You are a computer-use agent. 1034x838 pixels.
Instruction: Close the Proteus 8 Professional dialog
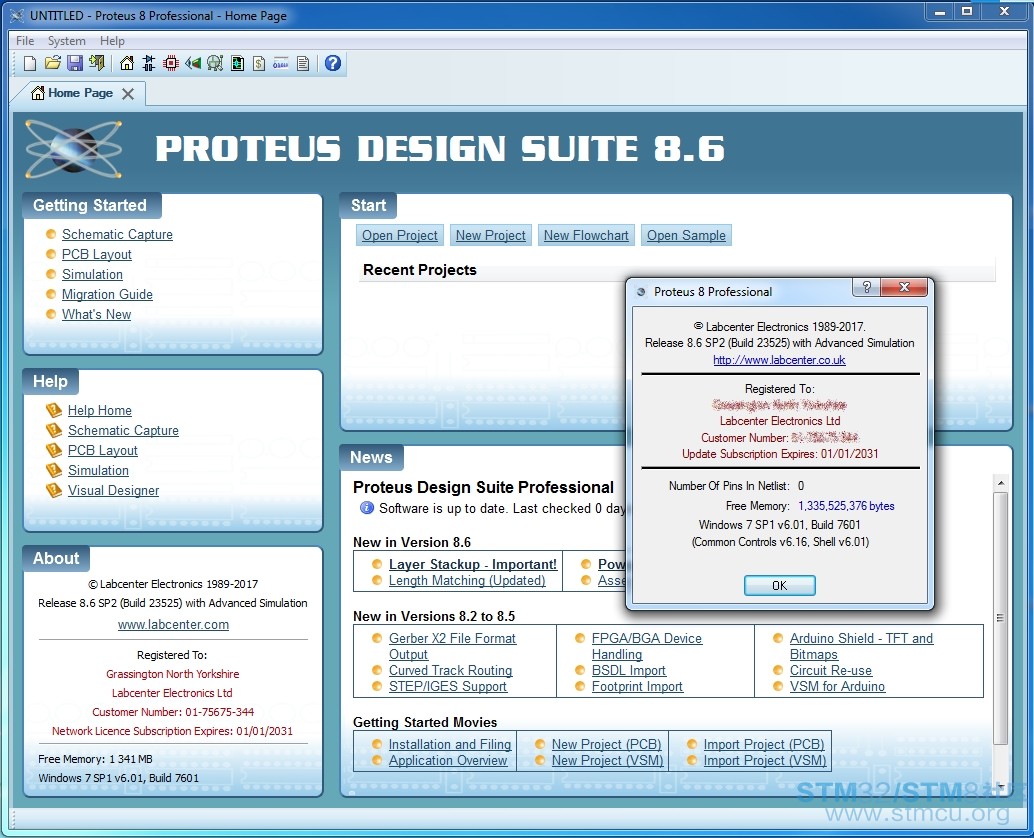point(904,287)
